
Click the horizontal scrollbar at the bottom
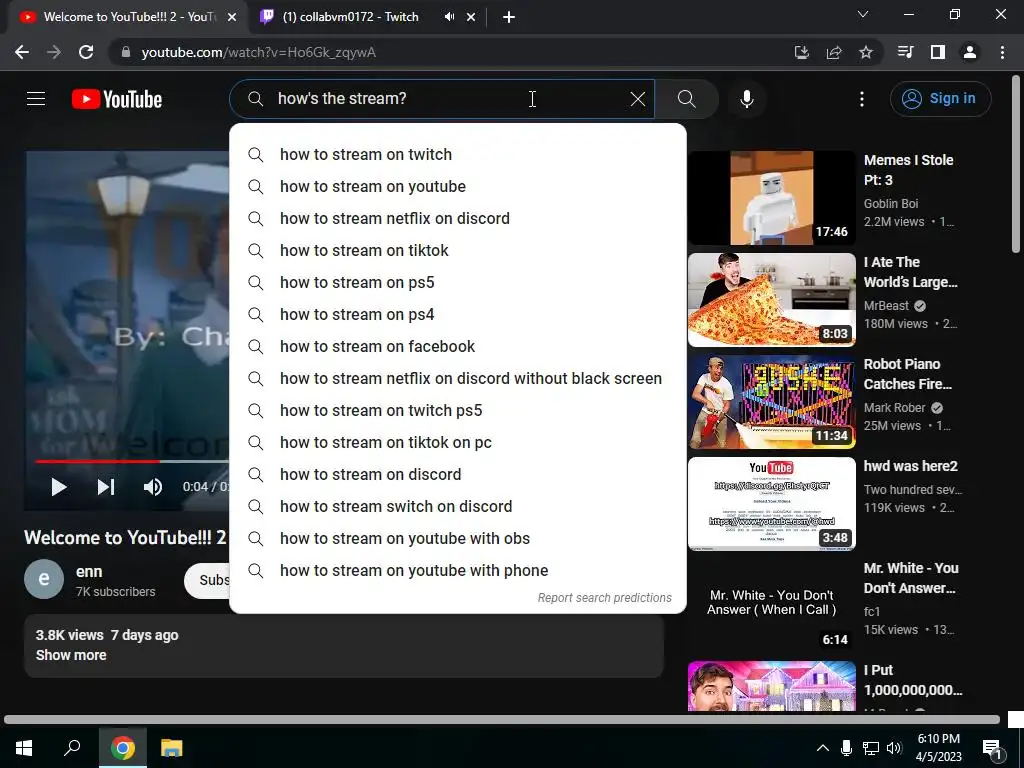(502, 720)
